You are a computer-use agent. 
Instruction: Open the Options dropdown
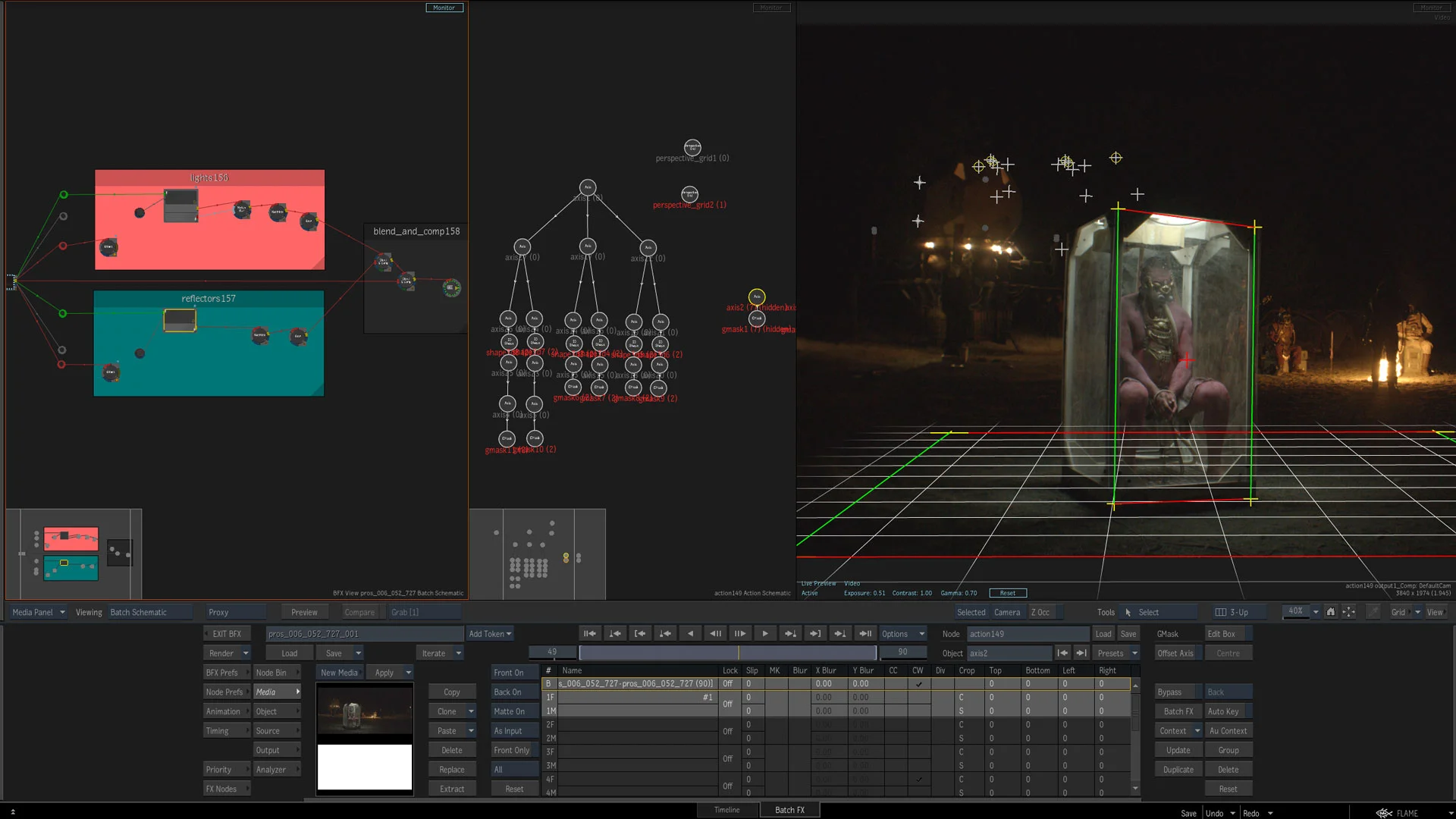coord(902,634)
